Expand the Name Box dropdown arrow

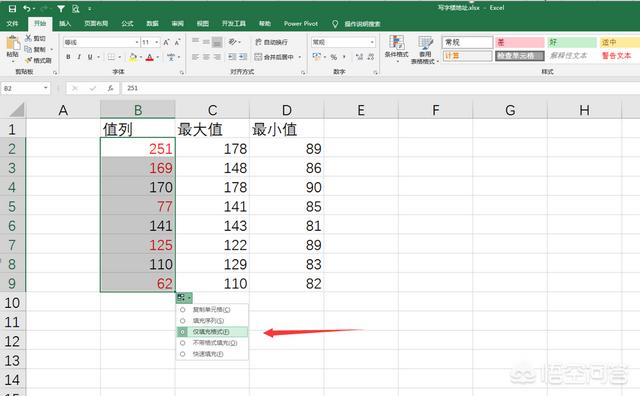(x=46, y=88)
